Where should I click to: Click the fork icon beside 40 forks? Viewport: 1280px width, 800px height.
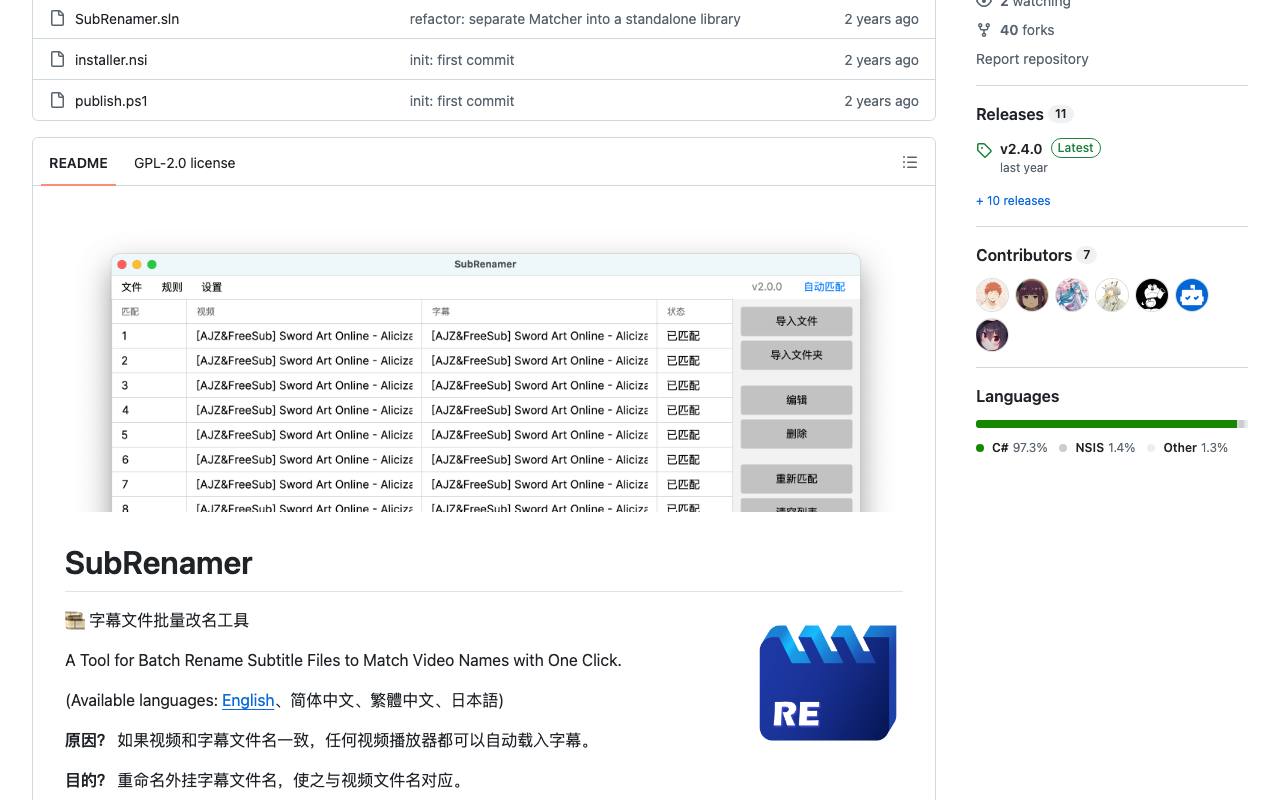(984, 30)
